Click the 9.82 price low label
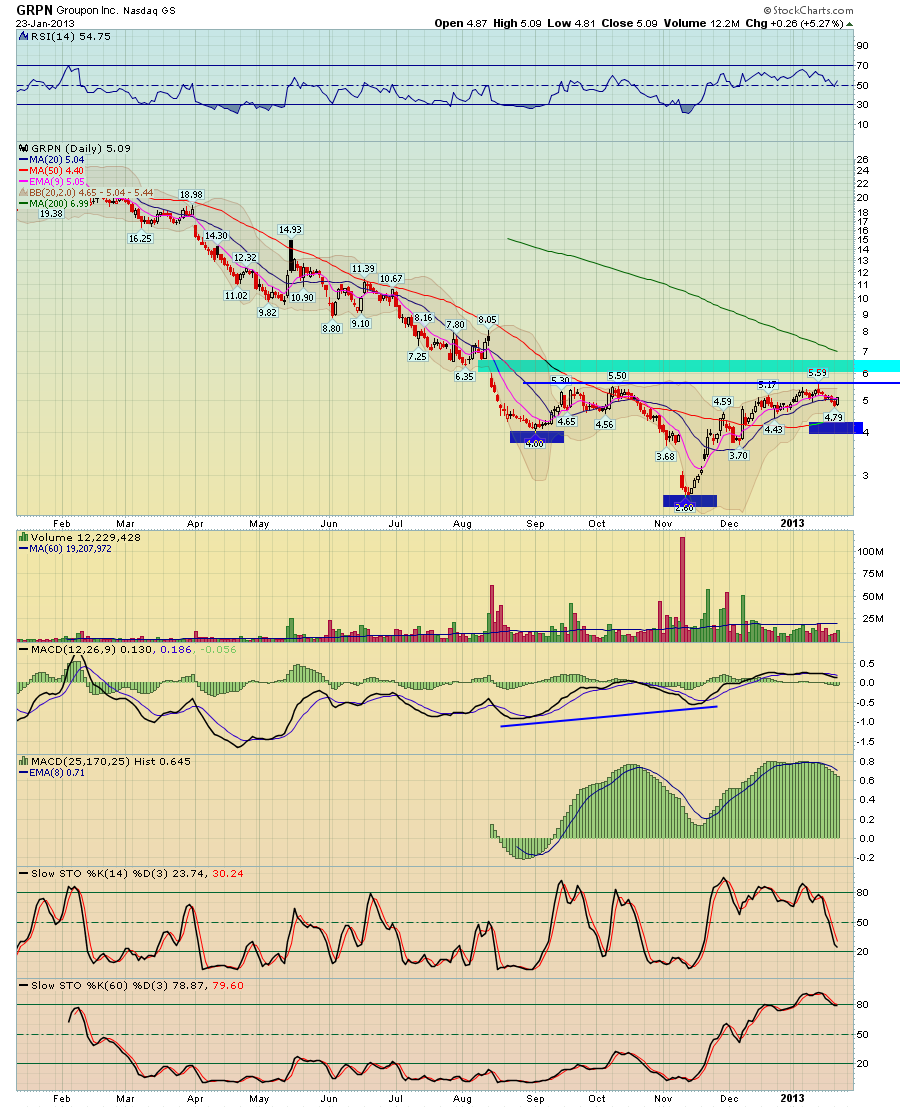The height and width of the screenshot is (1108, 900). pyautogui.click(x=268, y=312)
